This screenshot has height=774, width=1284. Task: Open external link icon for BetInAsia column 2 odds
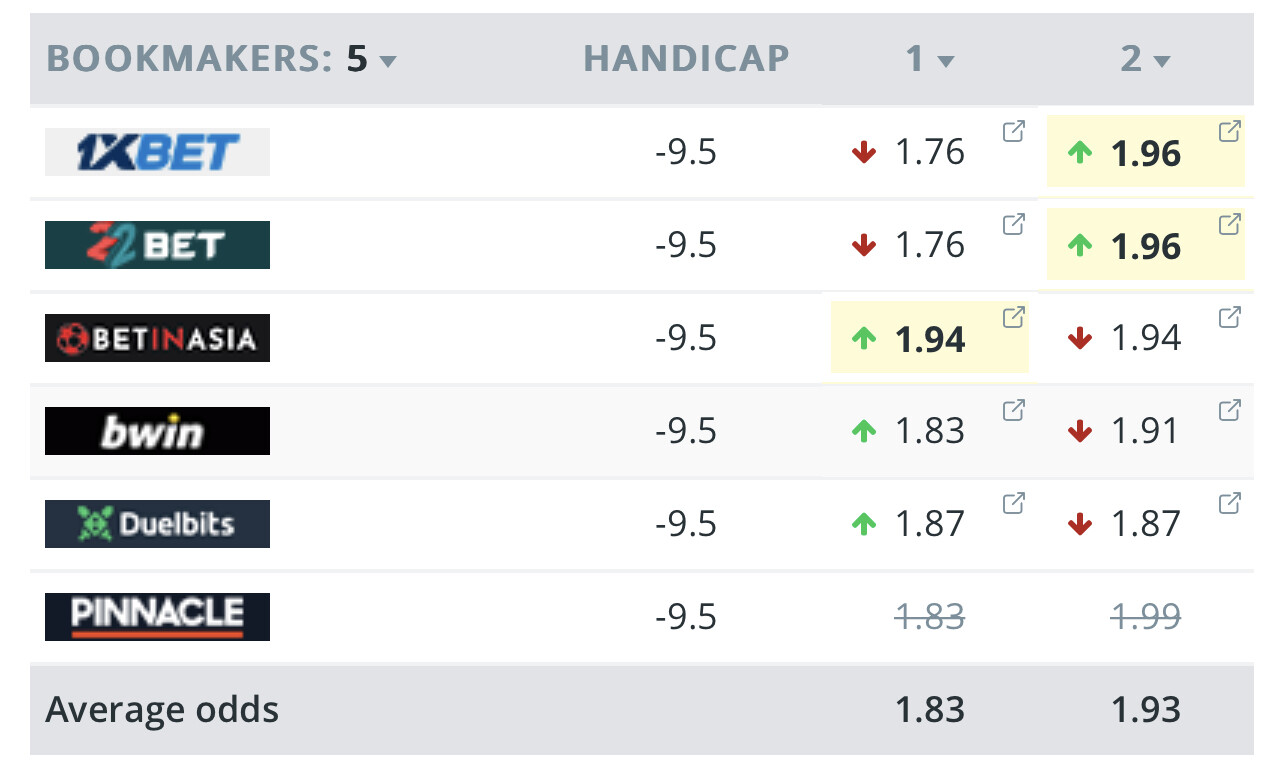pyautogui.click(x=1229, y=317)
